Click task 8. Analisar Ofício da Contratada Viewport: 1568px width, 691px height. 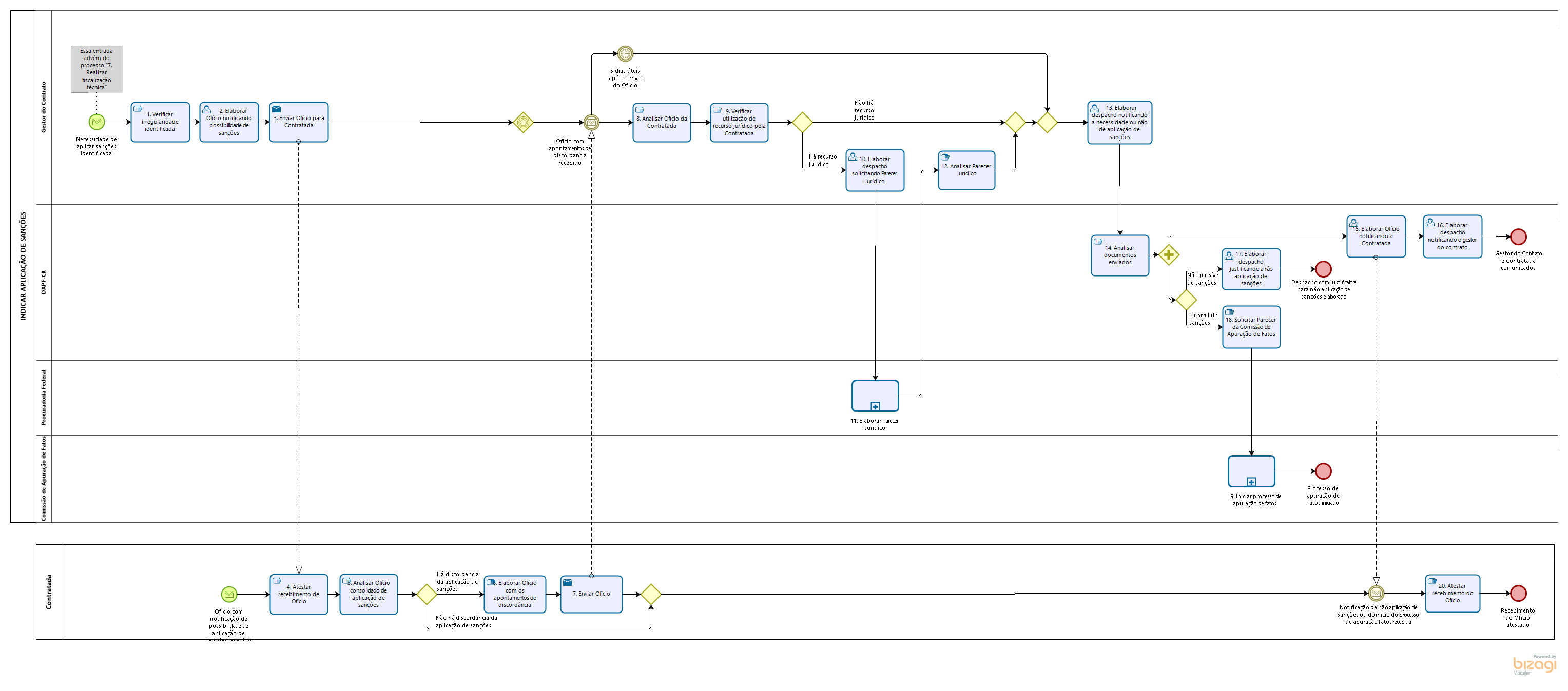(661, 122)
